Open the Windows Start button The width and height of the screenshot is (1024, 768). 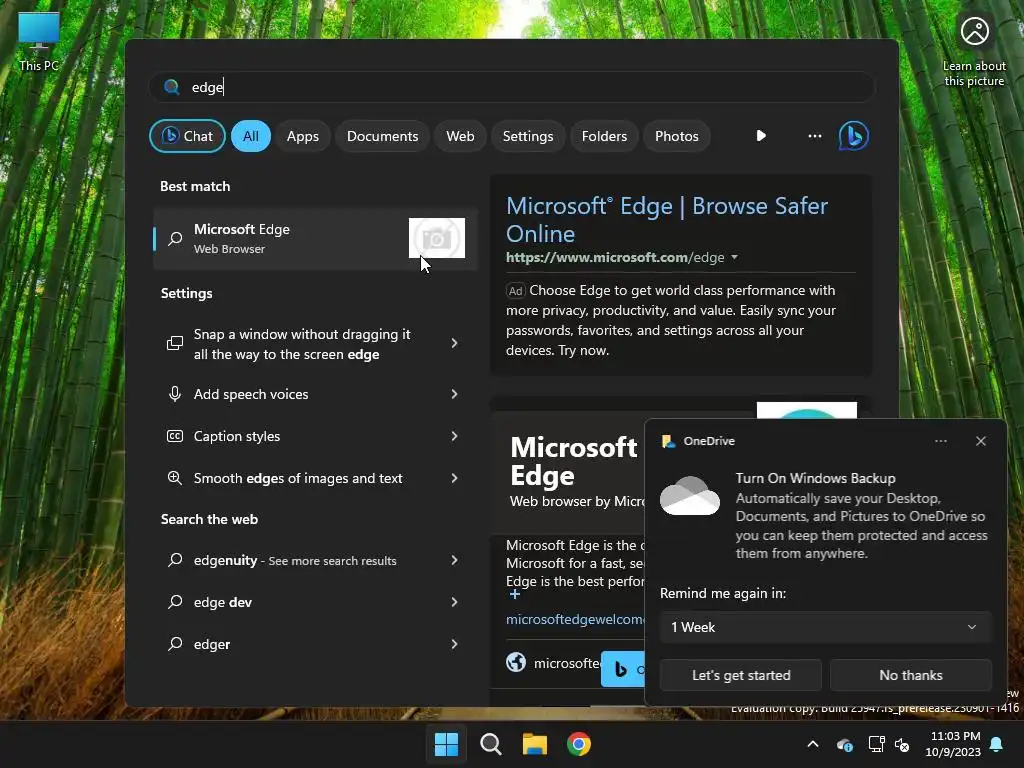(x=447, y=744)
